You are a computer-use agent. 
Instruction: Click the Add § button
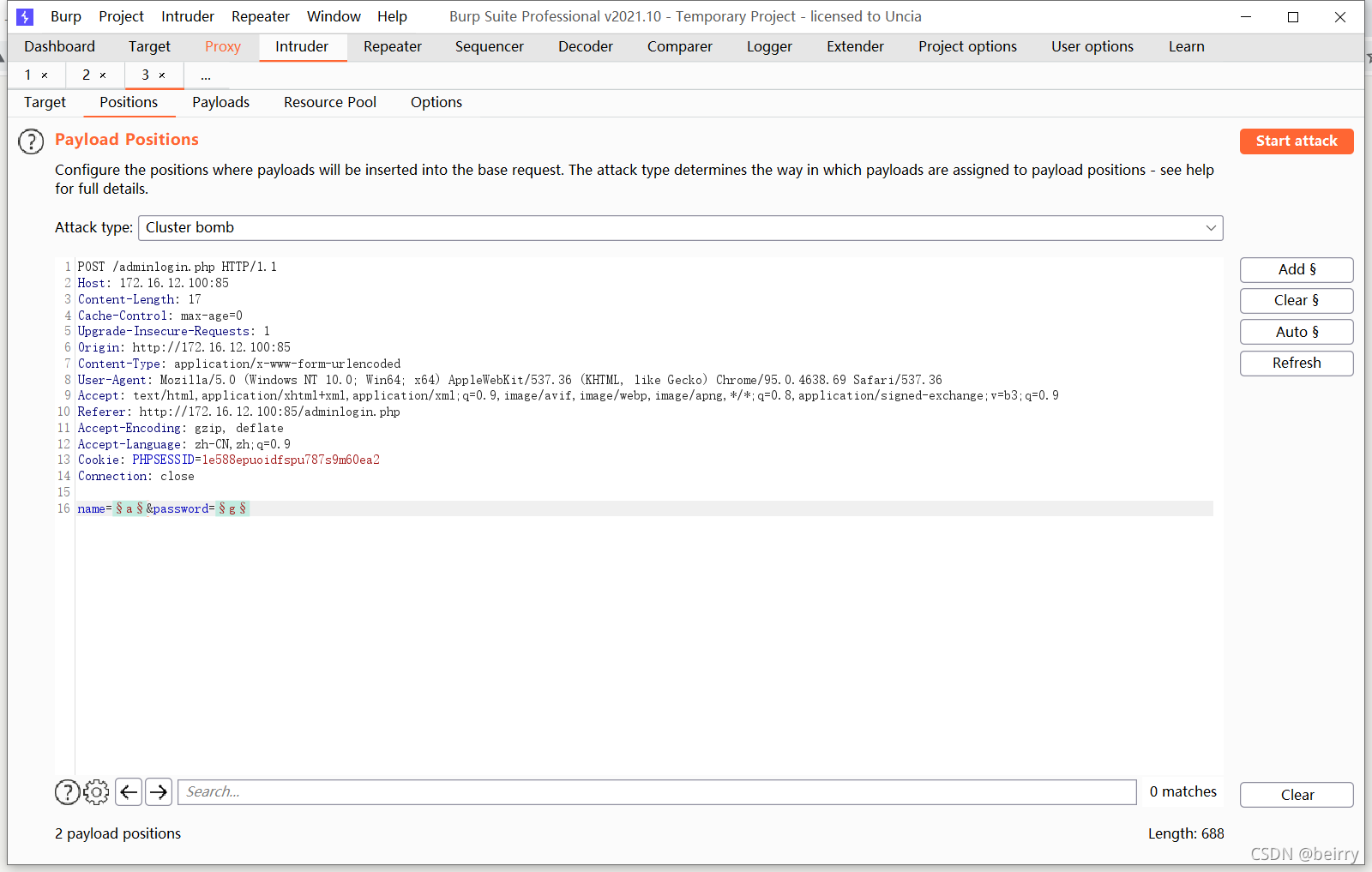point(1297,270)
